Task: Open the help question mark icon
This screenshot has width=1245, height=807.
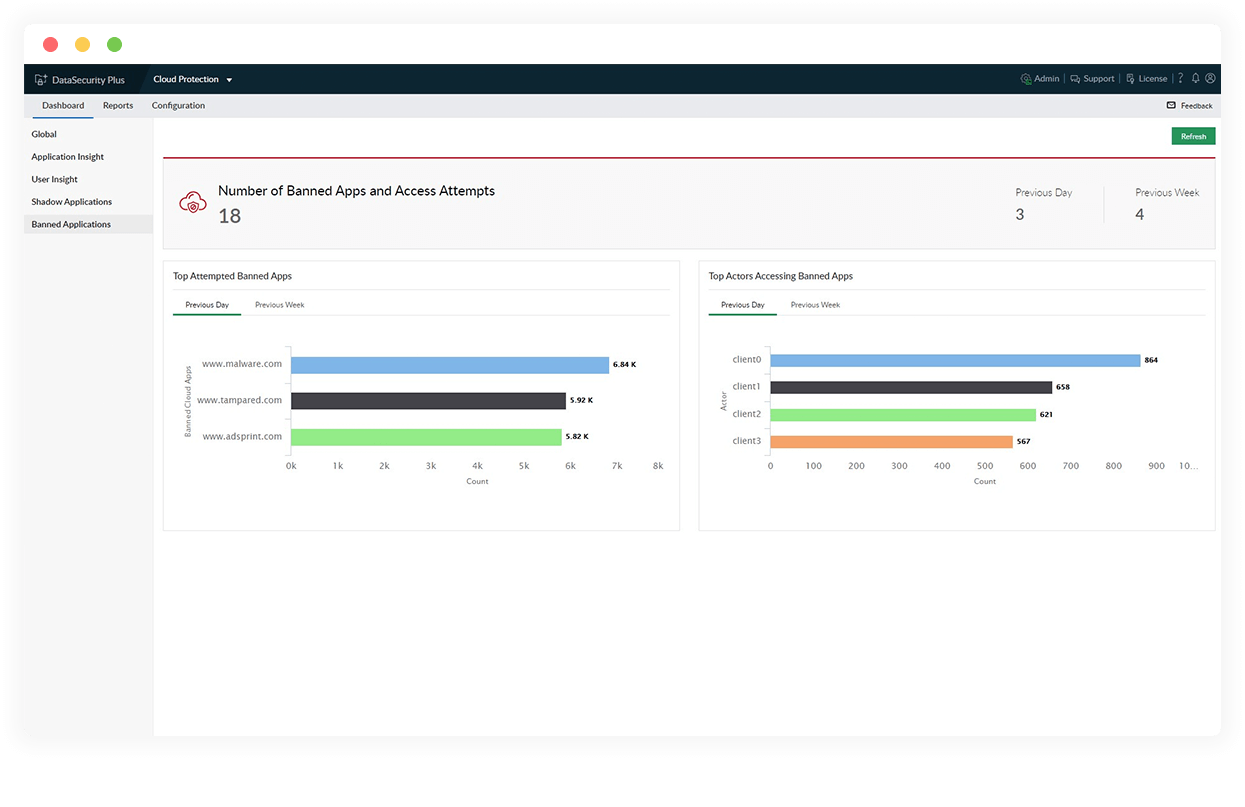Action: [1180, 78]
